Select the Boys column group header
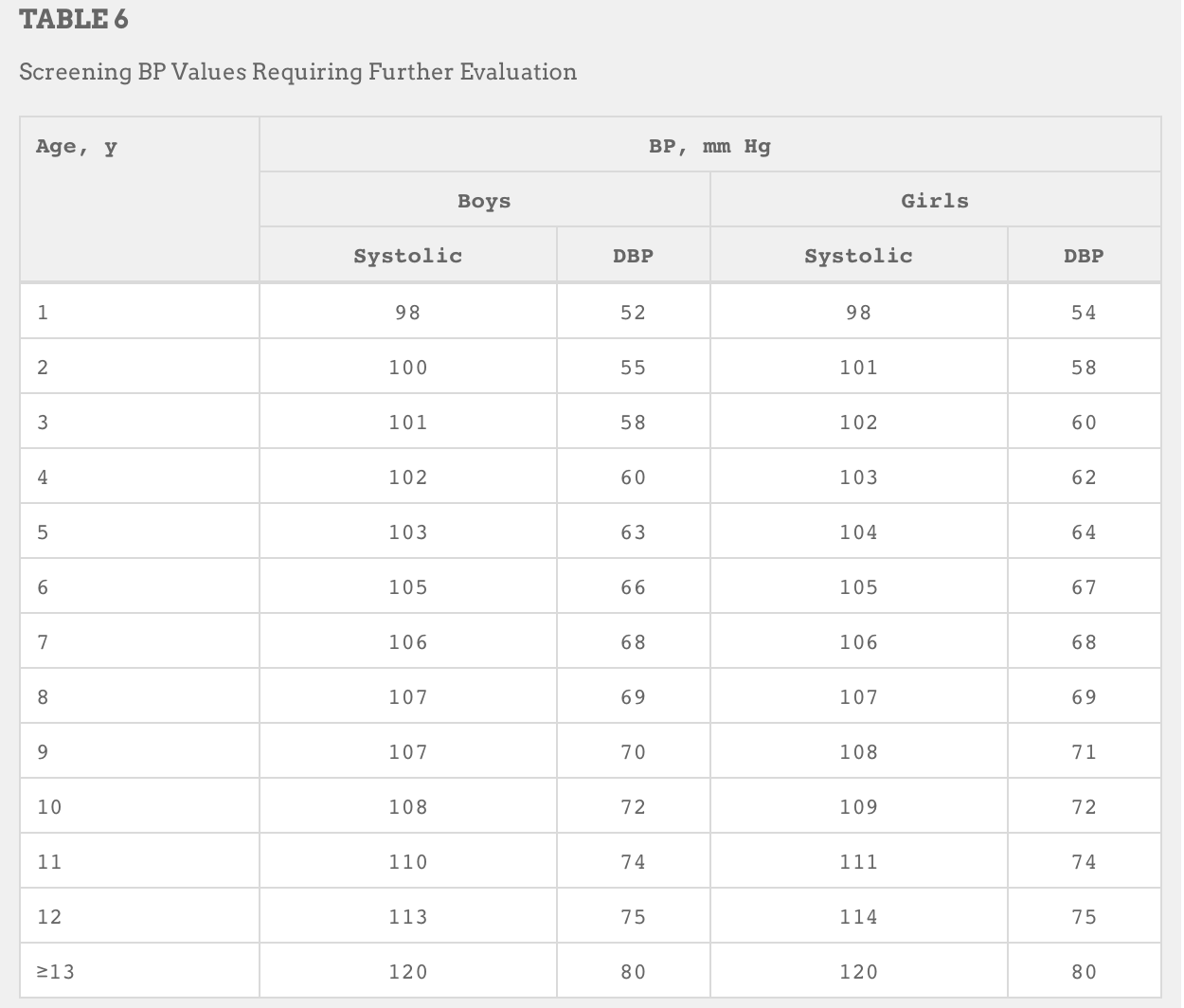The image size is (1184, 1008). tap(484, 201)
